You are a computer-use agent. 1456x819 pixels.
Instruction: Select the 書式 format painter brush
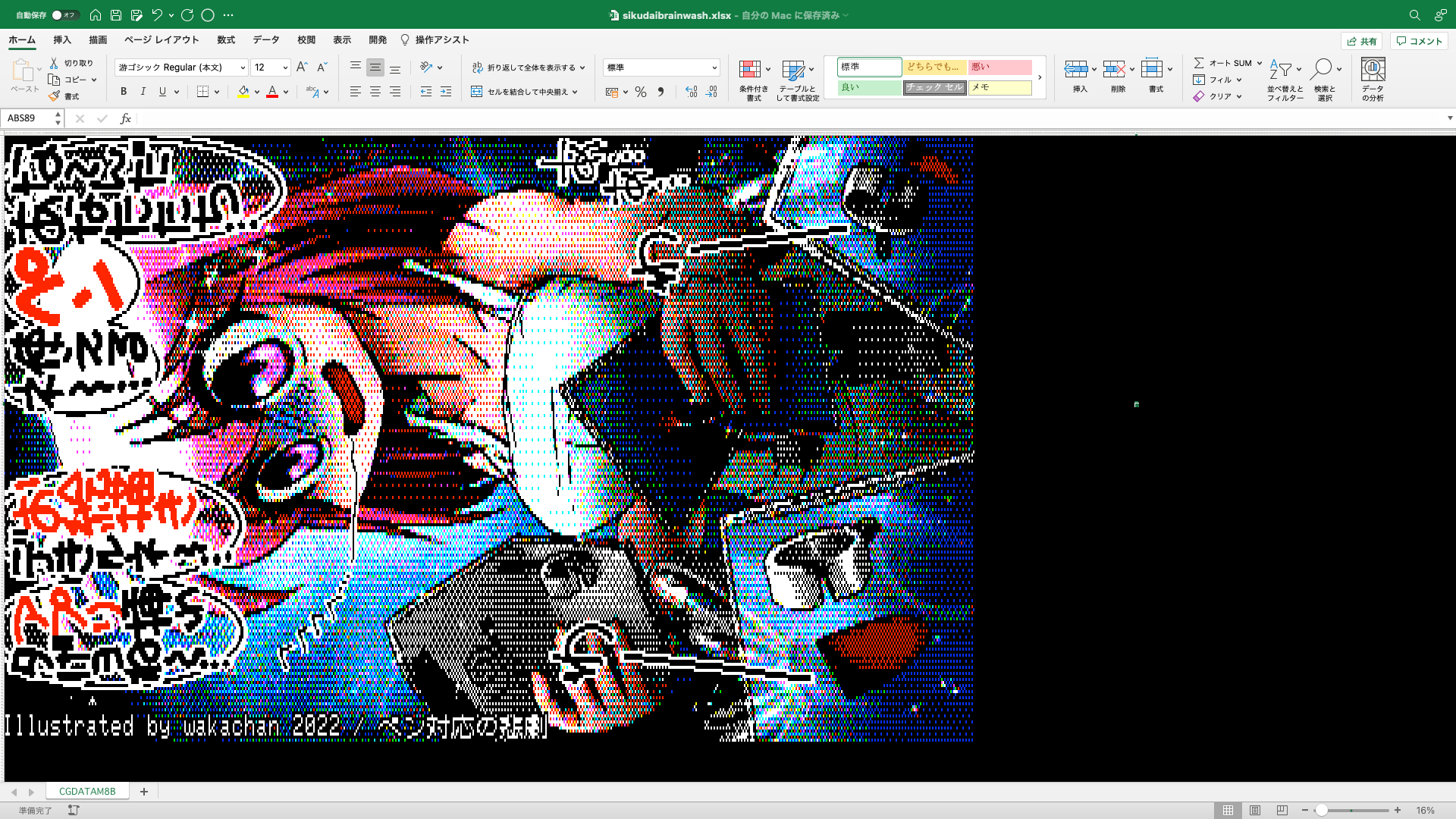(x=64, y=96)
